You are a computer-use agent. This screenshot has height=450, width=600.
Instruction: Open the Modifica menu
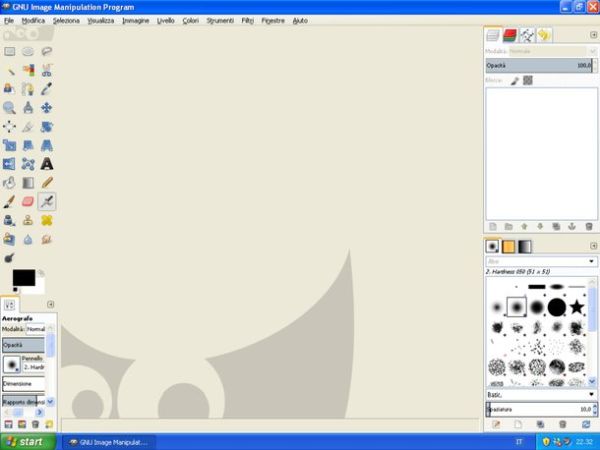click(x=33, y=21)
